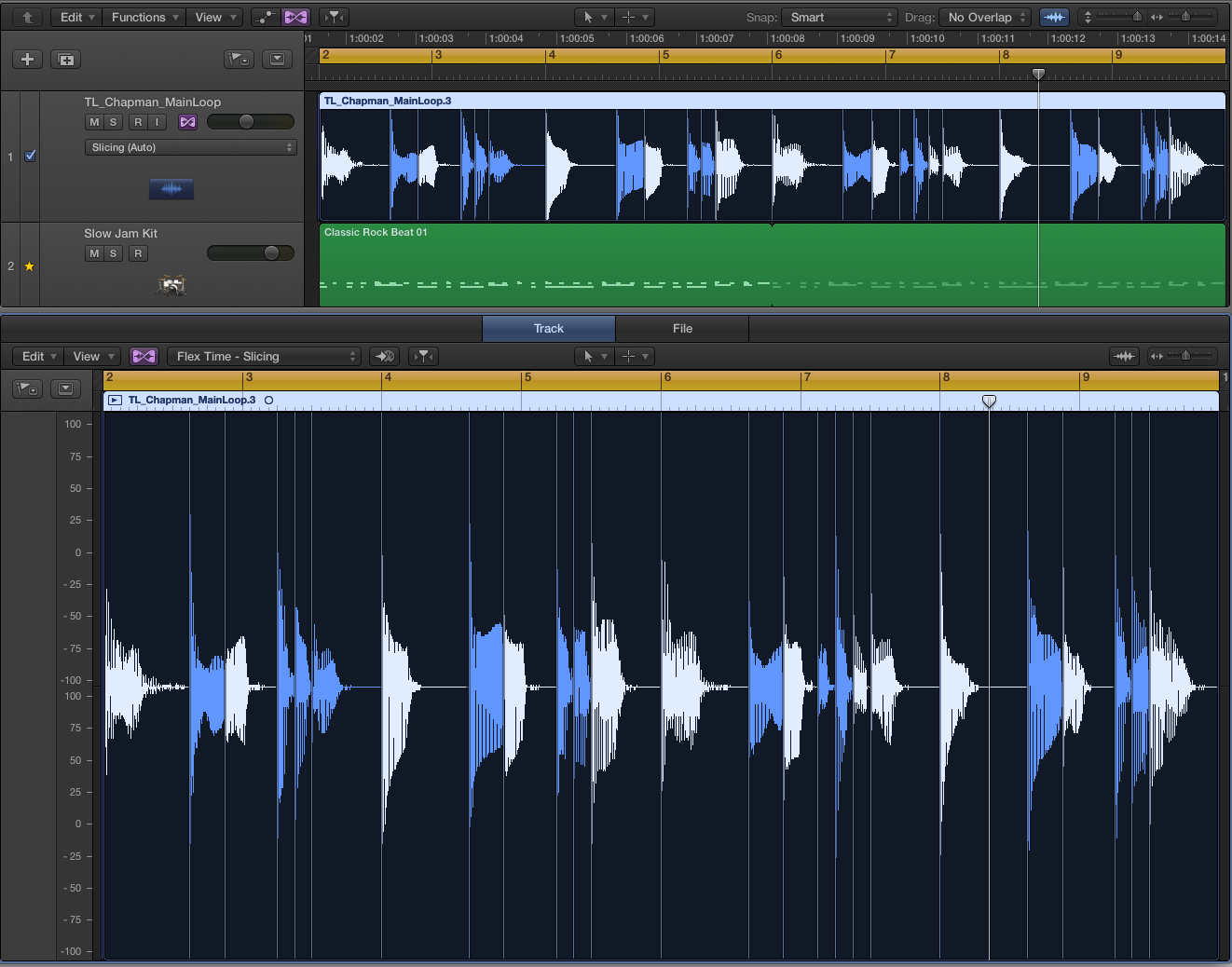This screenshot has width=1232, height=967.
Task: Click the add-track plus button
Action: [27, 59]
